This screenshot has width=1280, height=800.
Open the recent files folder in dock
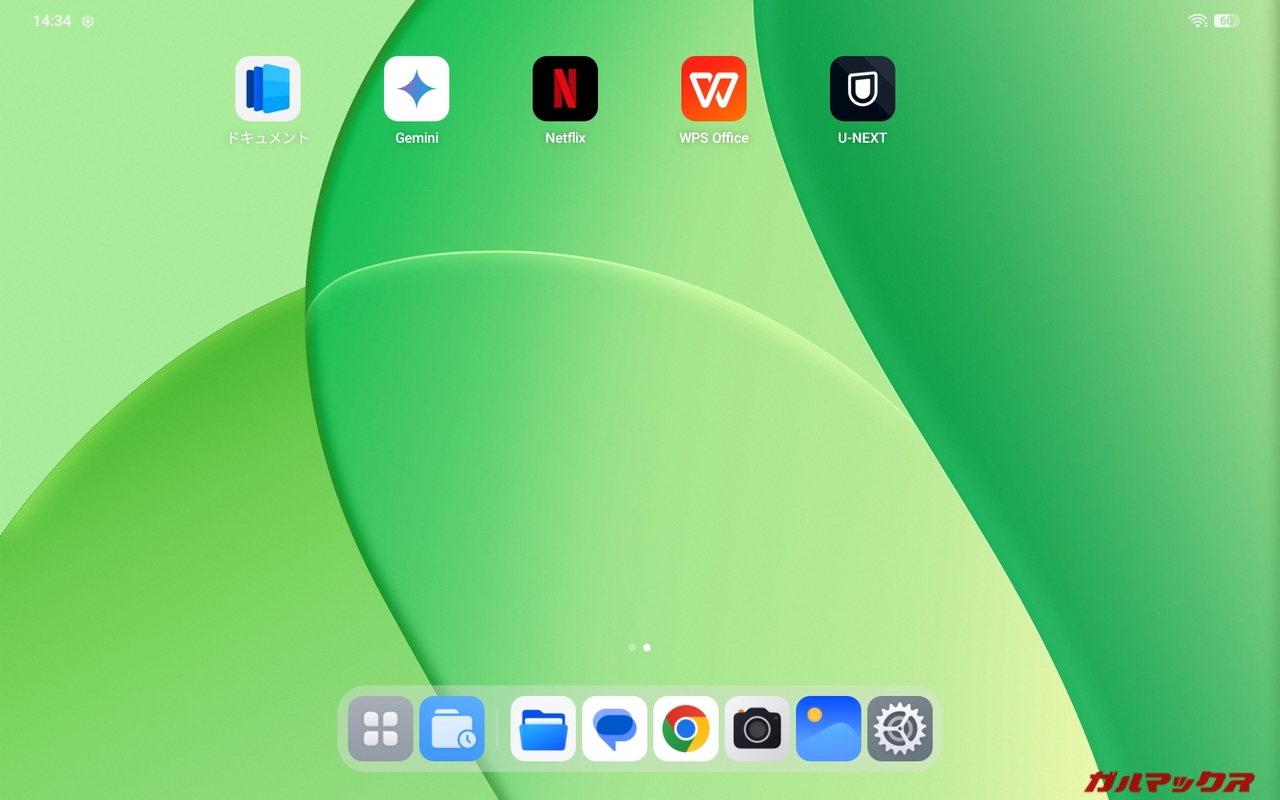click(x=452, y=729)
